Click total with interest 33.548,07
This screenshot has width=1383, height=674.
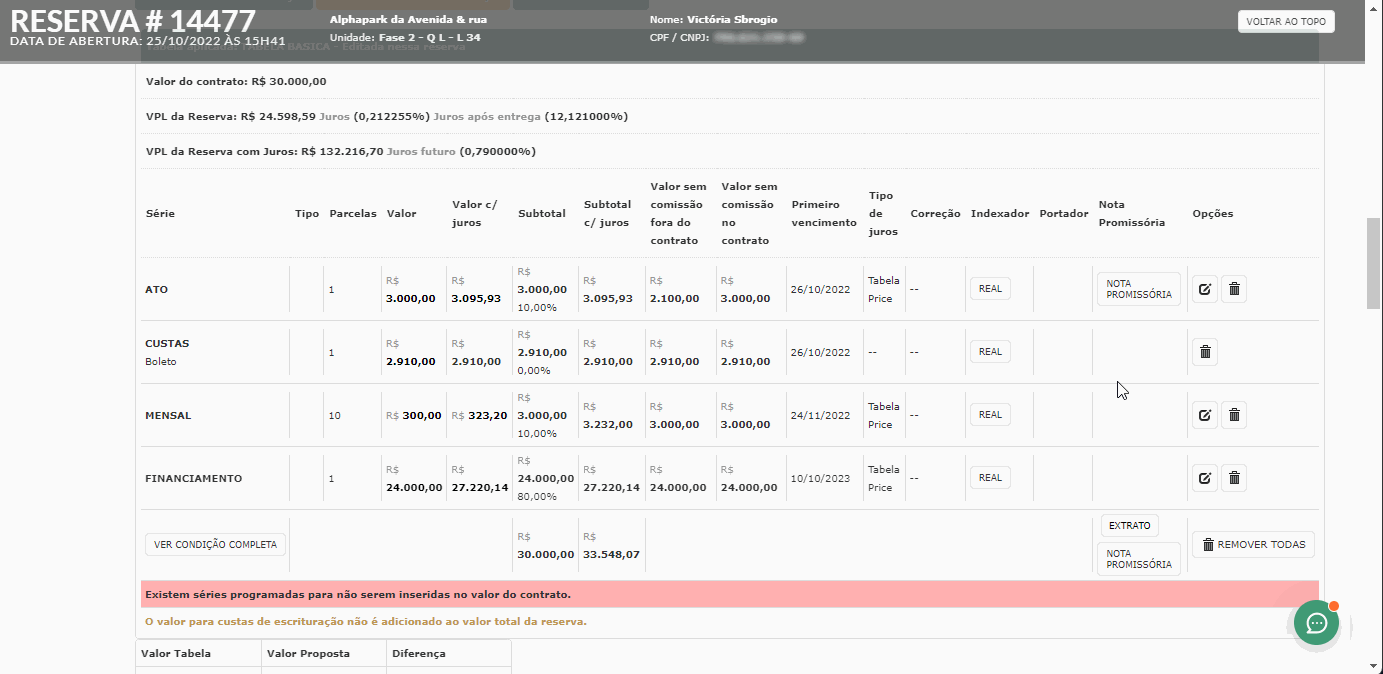click(x=612, y=553)
